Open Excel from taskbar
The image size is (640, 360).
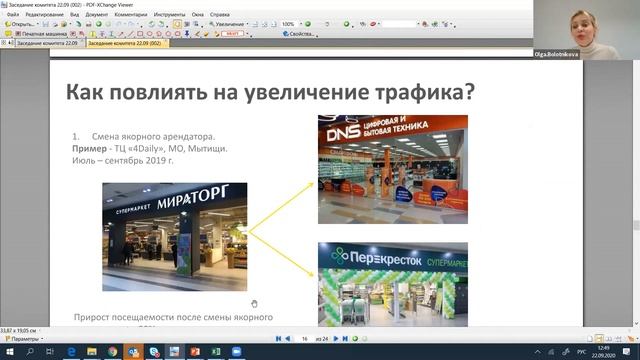pyautogui.click(x=216, y=351)
